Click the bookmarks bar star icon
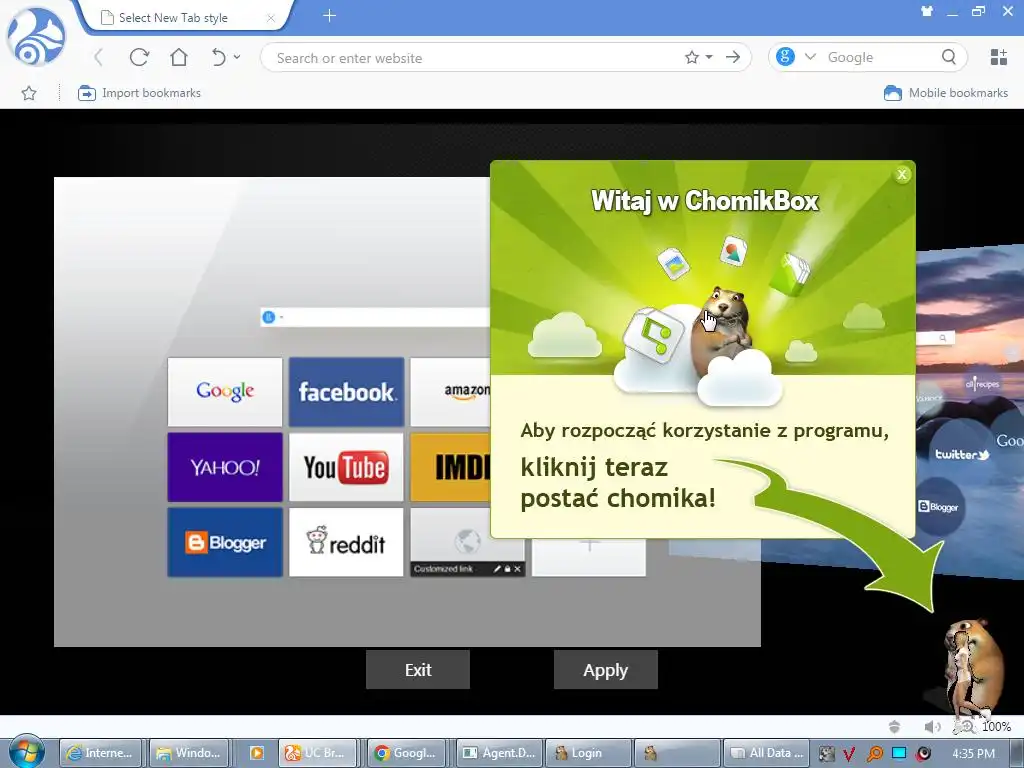Image resolution: width=1024 pixels, height=768 pixels. 29,93
